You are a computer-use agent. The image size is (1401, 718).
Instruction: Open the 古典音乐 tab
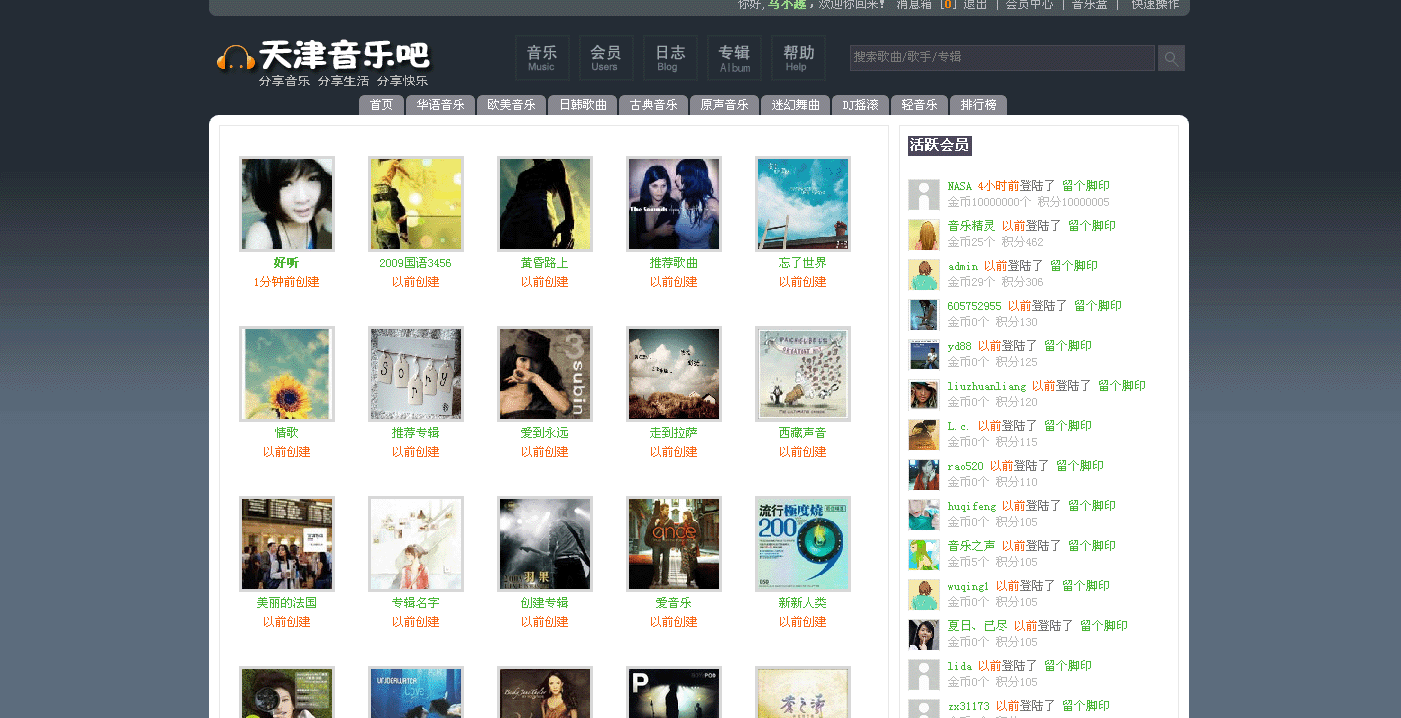654,105
